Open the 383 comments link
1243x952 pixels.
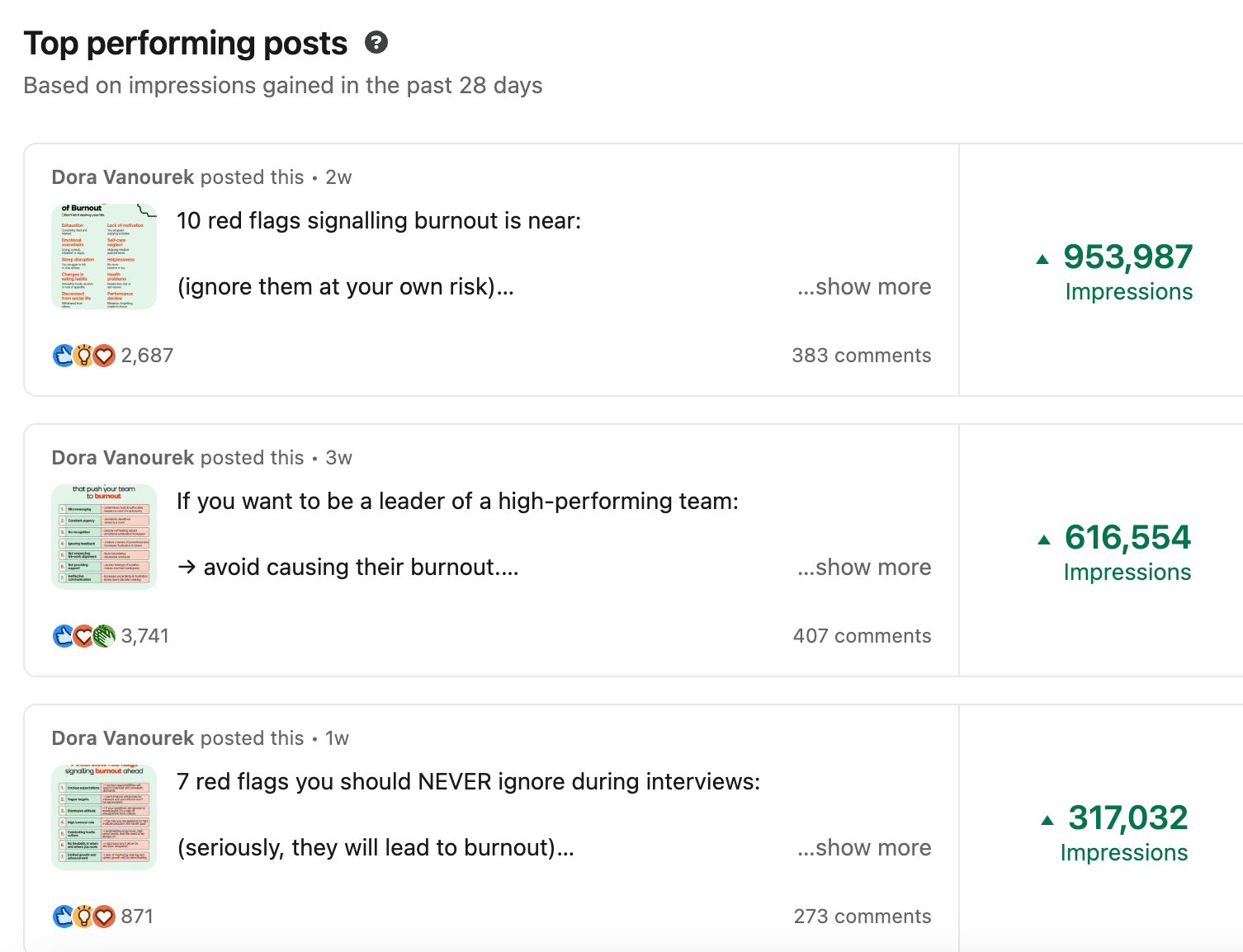[x=862, y=356]
